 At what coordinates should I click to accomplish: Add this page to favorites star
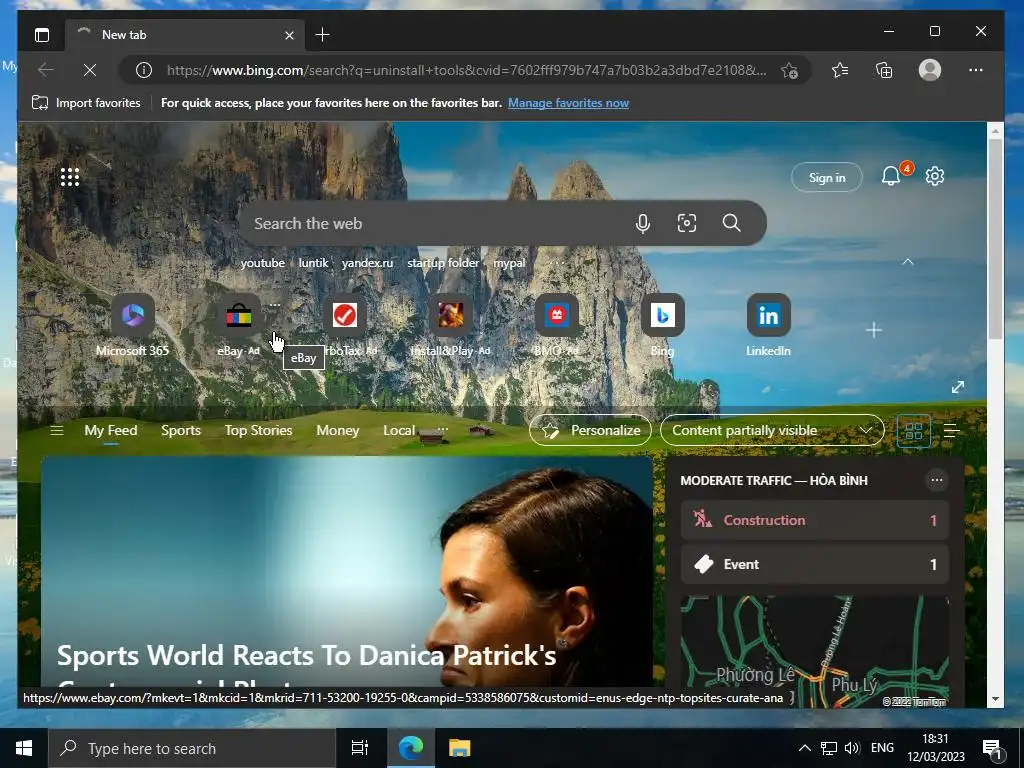pyautogui.click(x=790, y=70)
